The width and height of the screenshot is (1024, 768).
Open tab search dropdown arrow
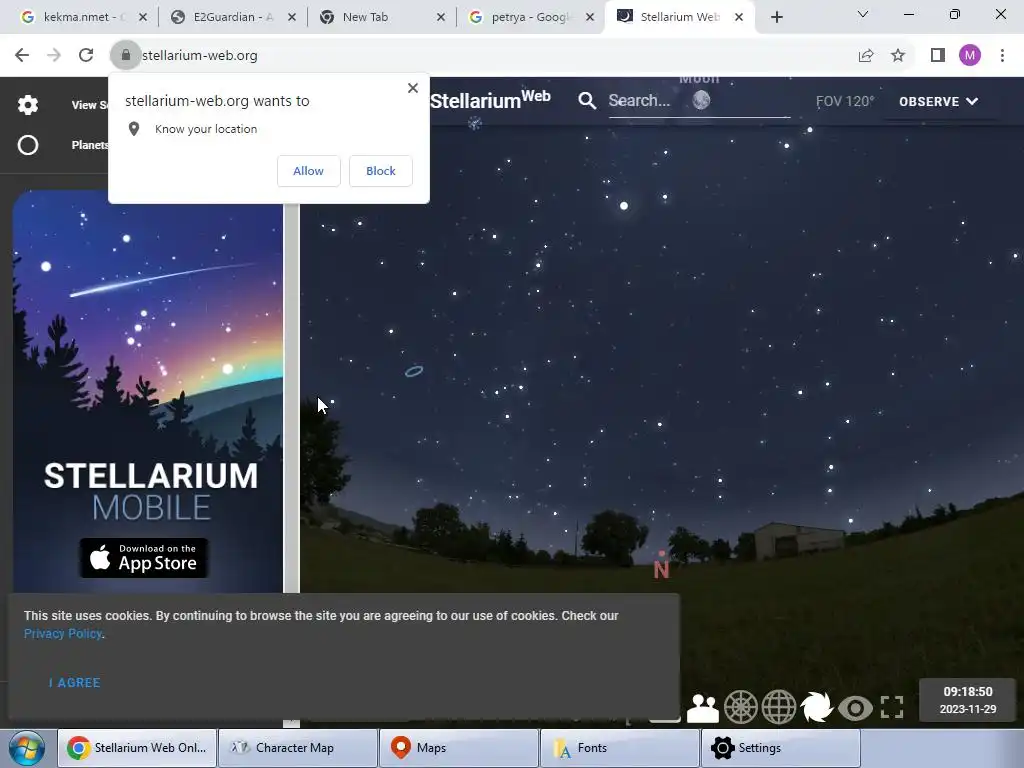863,14
